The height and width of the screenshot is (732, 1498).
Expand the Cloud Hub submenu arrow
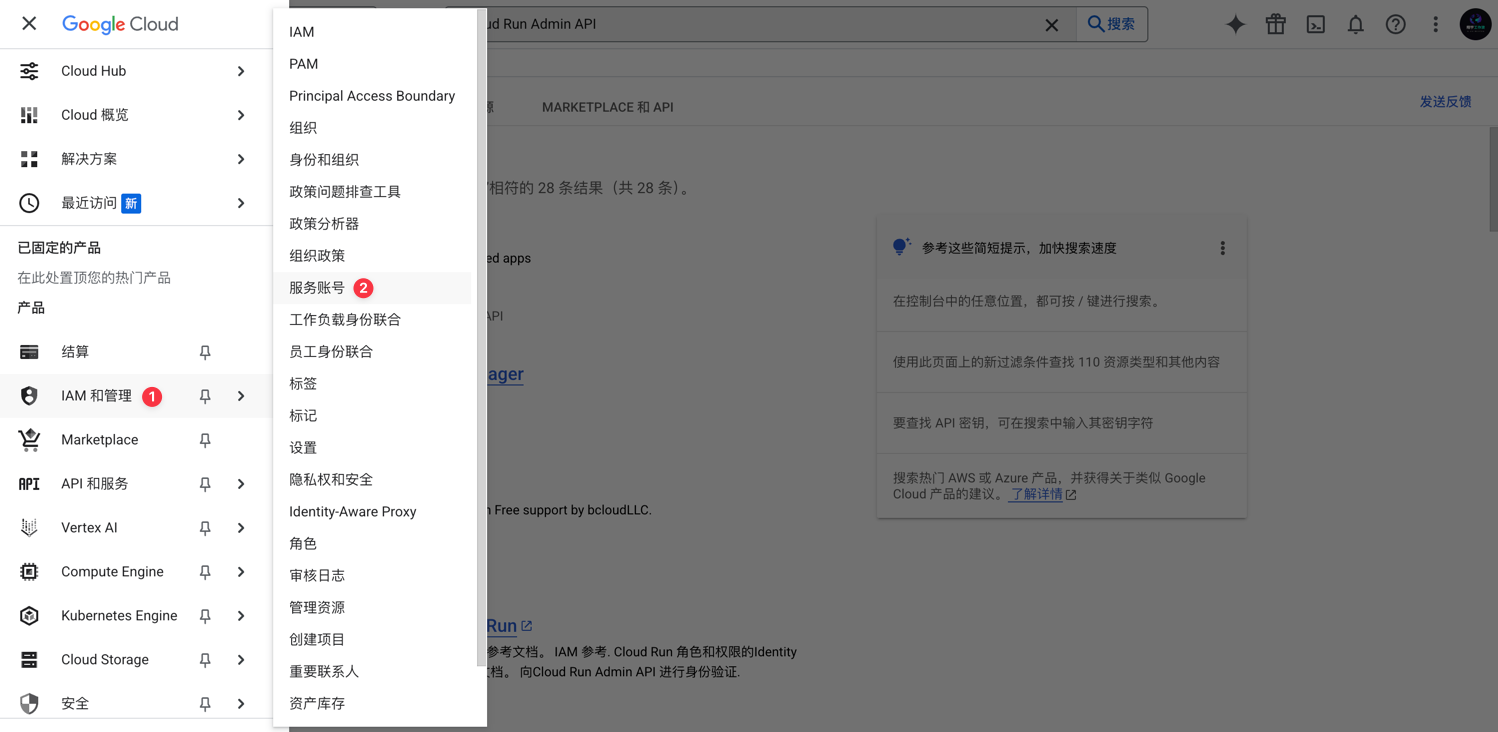click(241, 71)
